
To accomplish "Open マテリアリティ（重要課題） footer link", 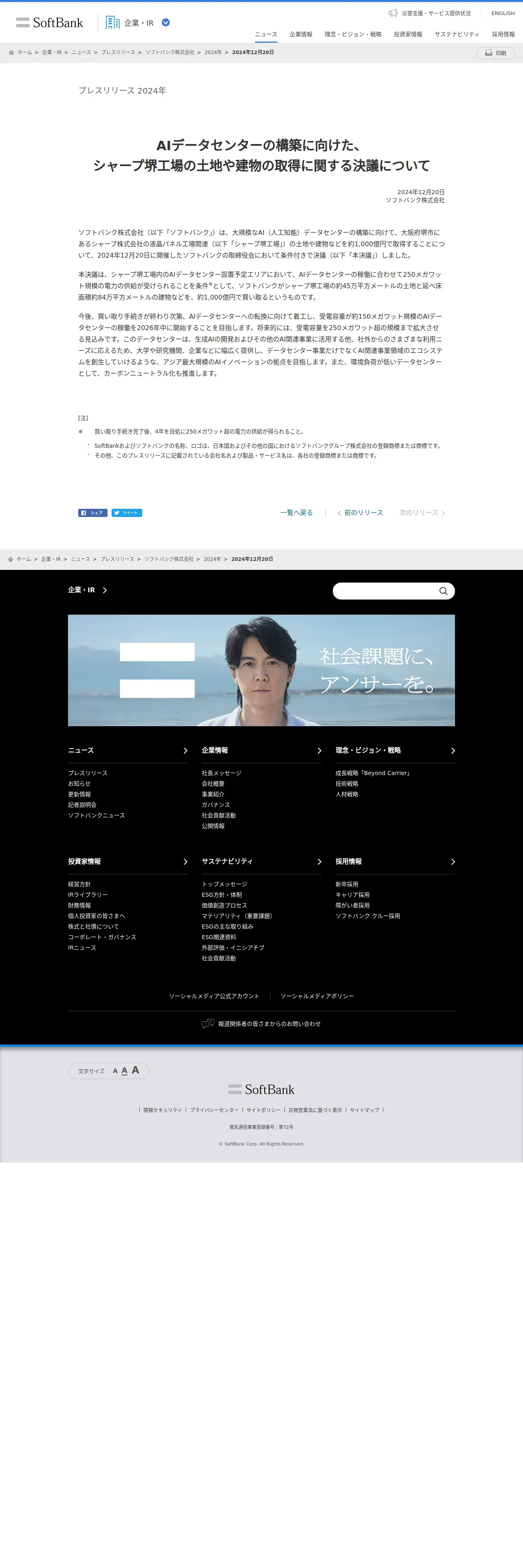I will 238,916.
